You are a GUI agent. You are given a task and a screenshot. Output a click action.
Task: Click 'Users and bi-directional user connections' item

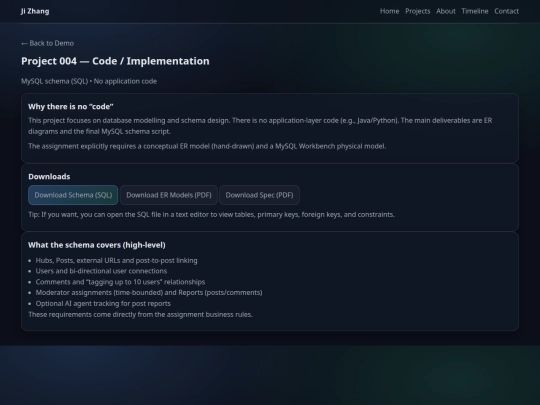(101, 271)
